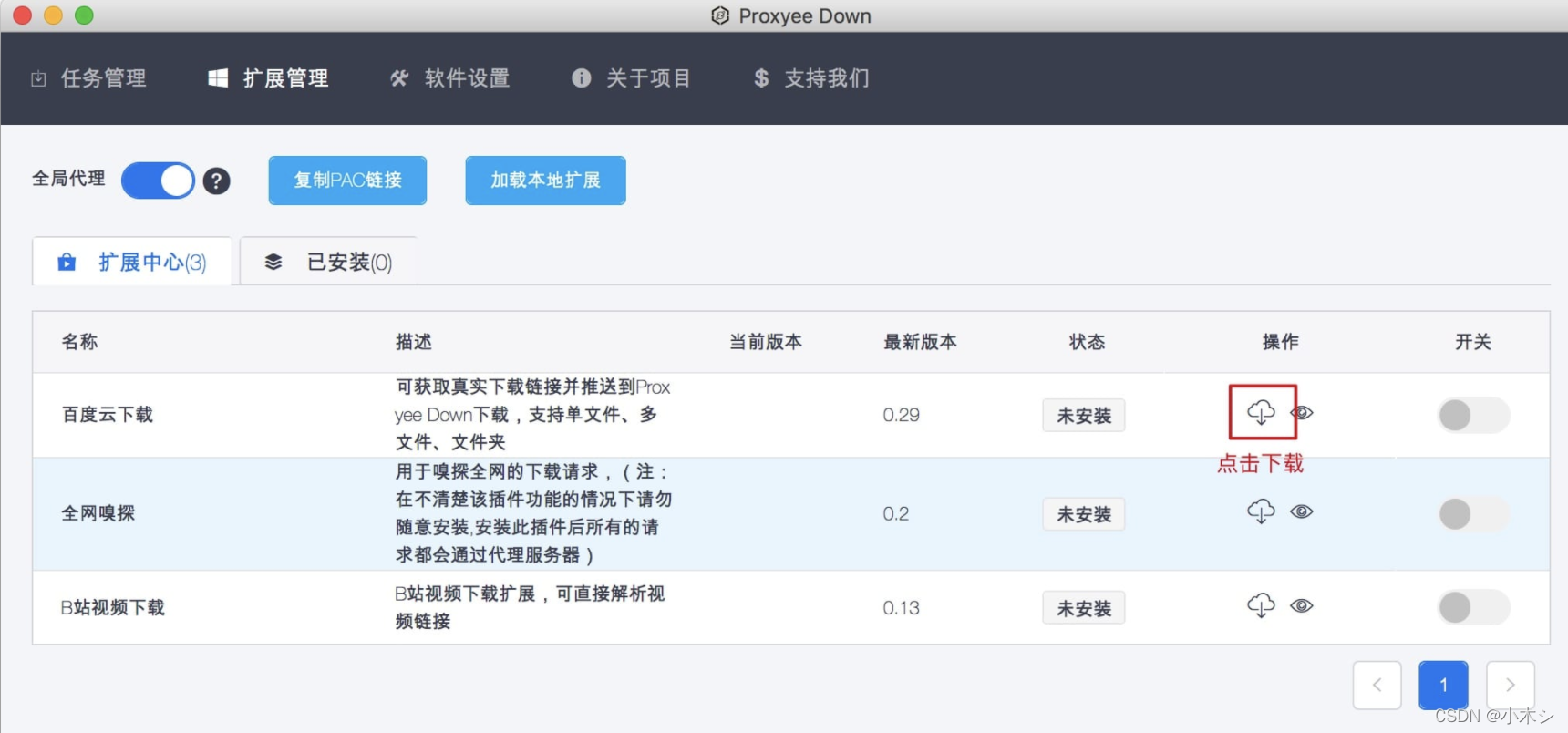This screenshot has width=1568, height=733.
Task: Click the Proxyee Down window title
Action: click(805, 15)
